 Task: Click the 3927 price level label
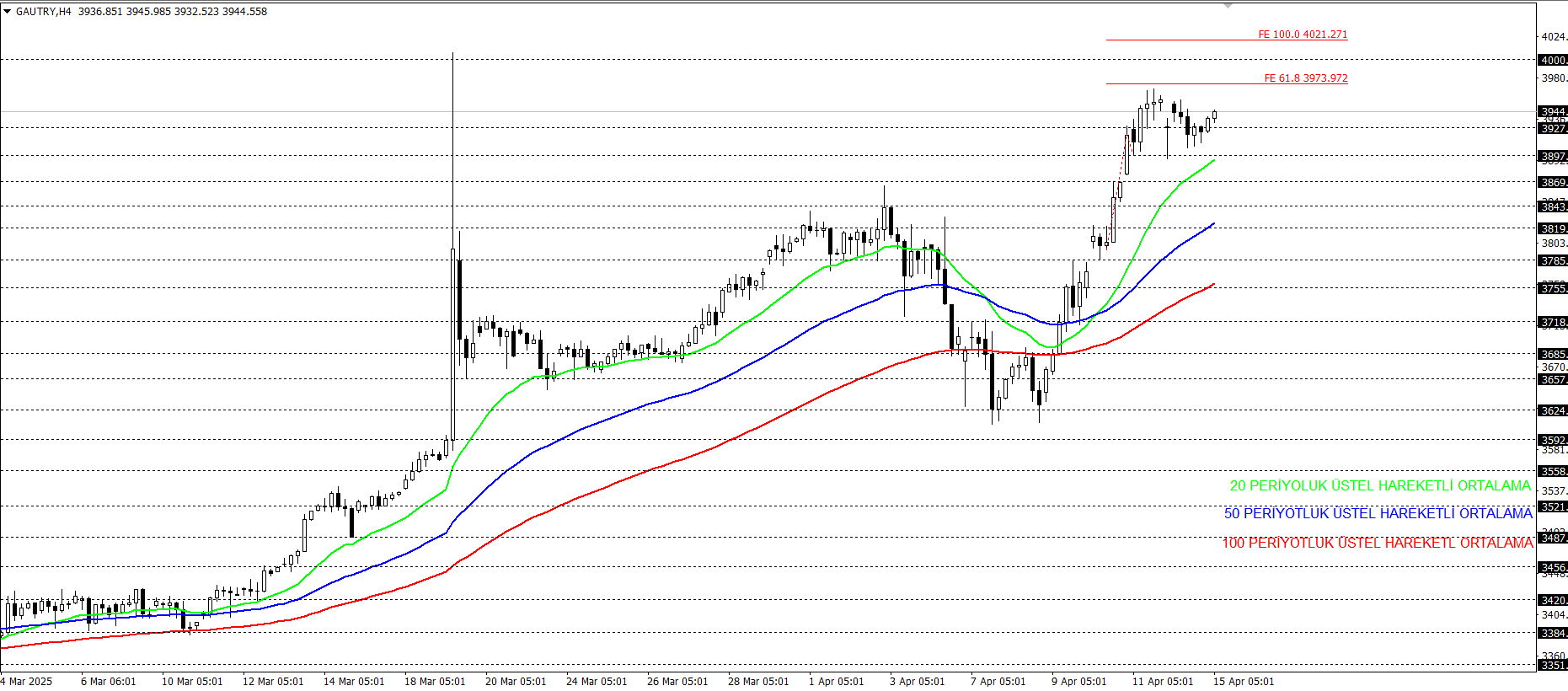click(1553, 128)
